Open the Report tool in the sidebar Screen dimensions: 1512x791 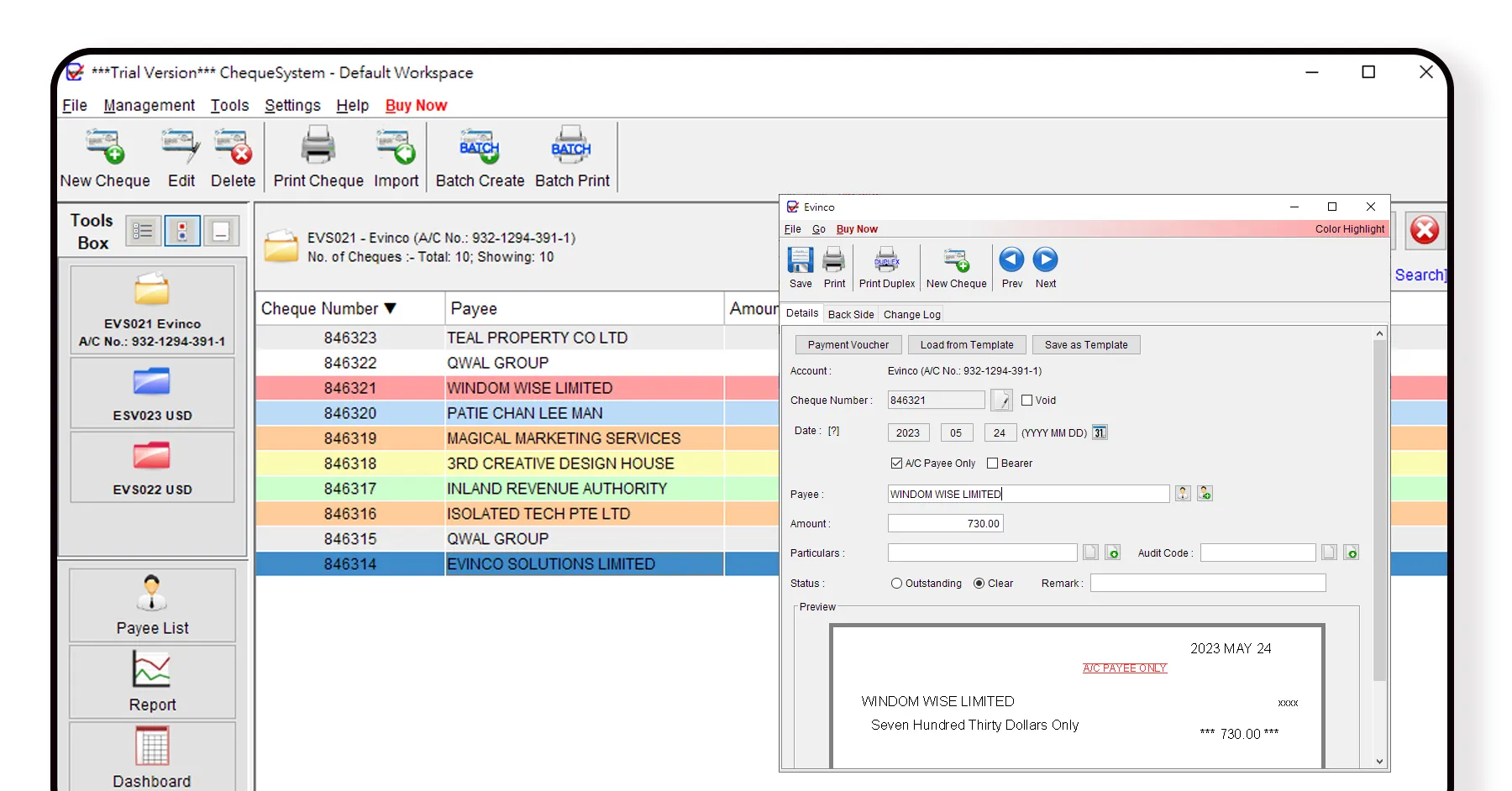pyautogui.click(x=152, y=680)
